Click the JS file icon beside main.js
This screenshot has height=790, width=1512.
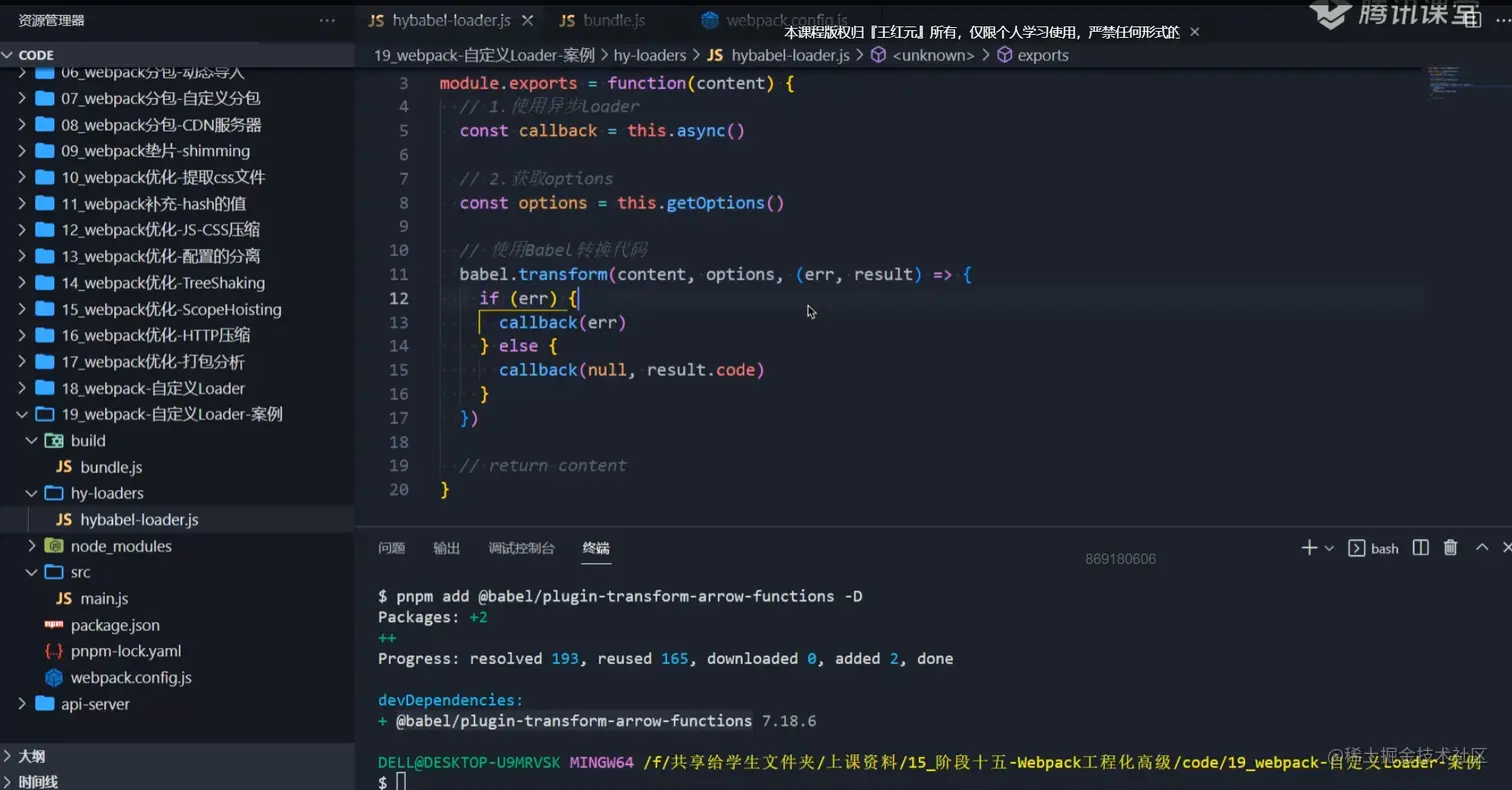(x=64, y=598)
